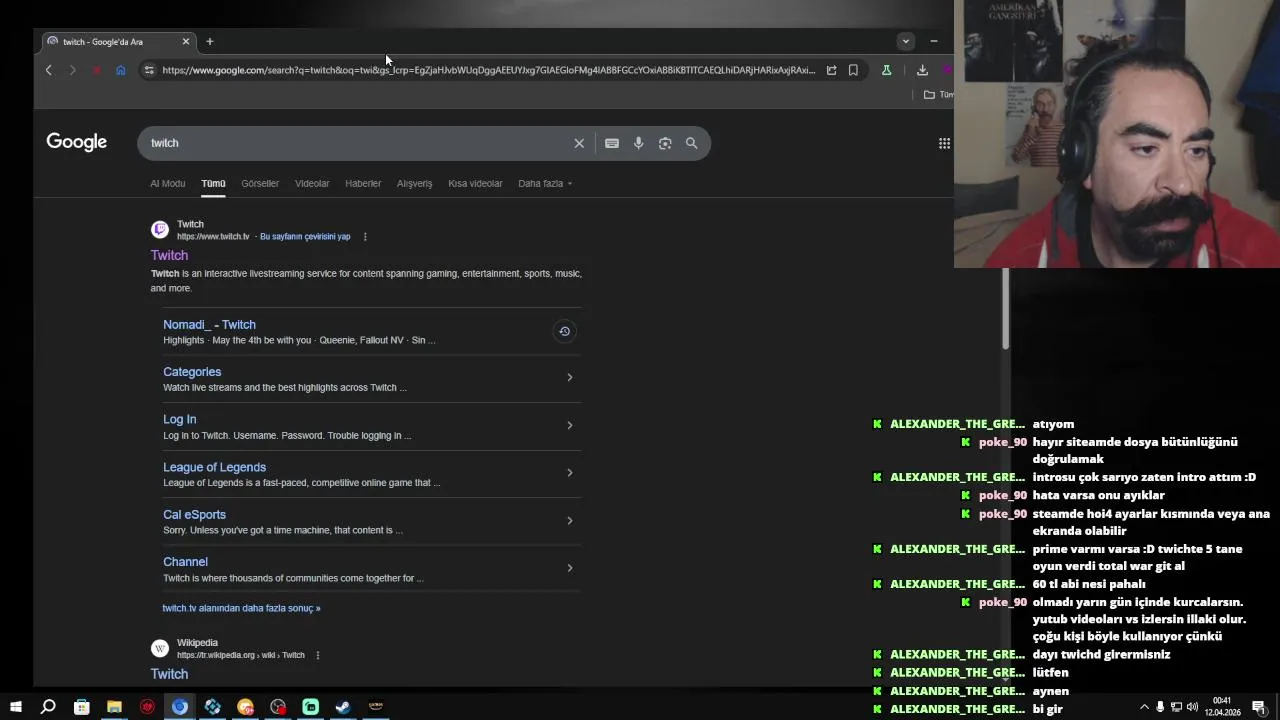Open the League of Legends sitelink
The width and height of the screenshot is (1280, 720).
214,467
